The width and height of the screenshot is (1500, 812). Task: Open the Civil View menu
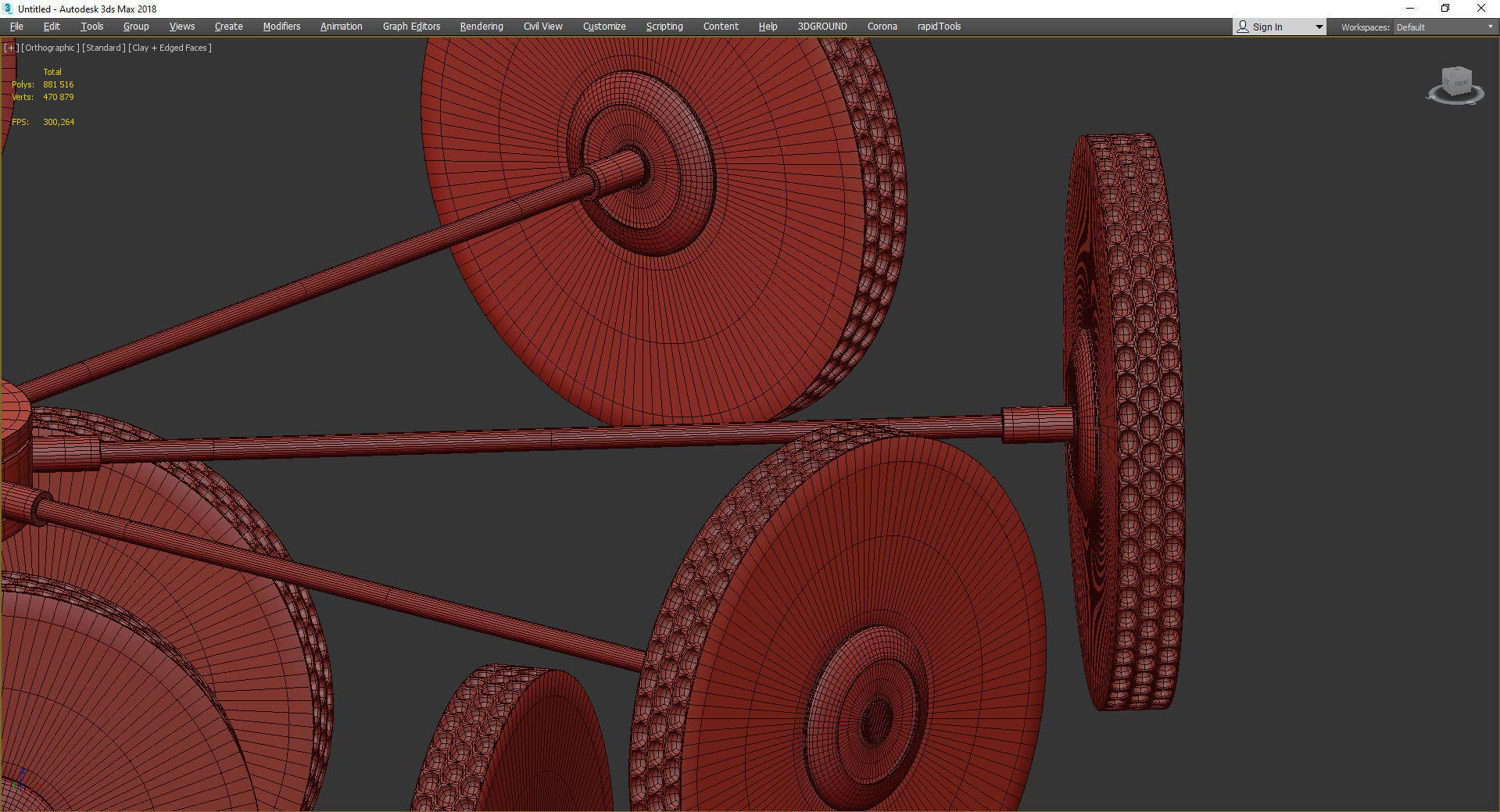pos(543,27)
